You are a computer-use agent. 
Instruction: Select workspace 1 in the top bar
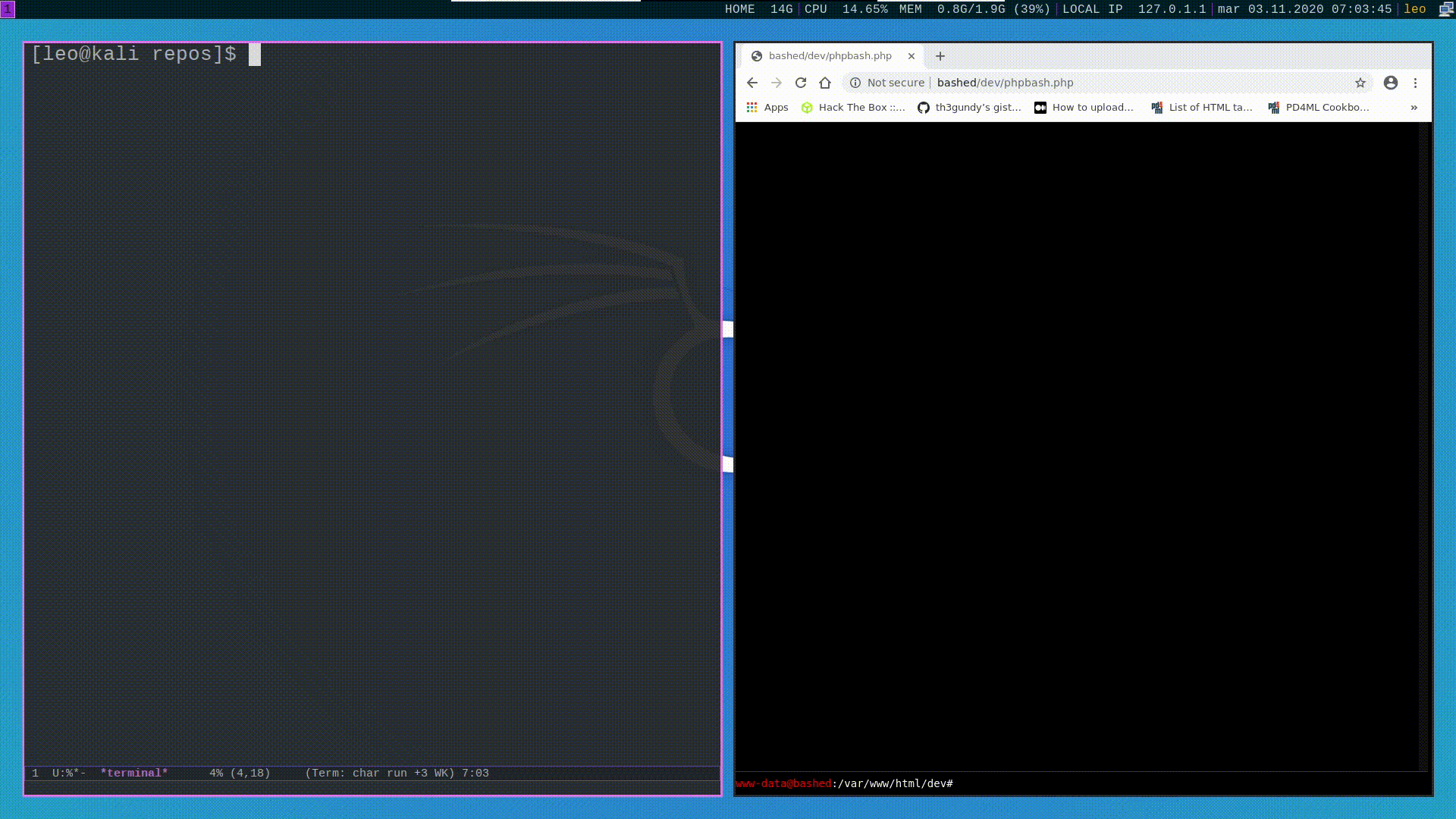pyautogui.click(x=8, y=9)
